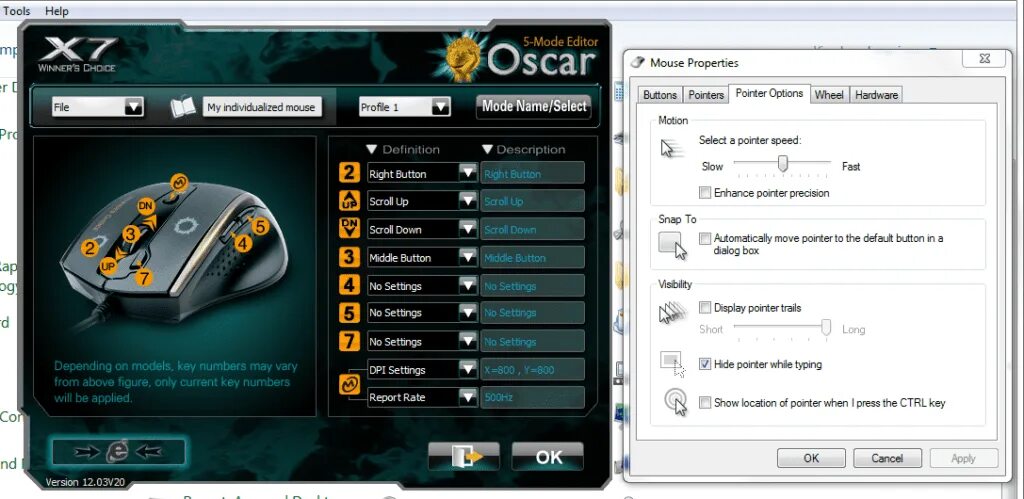The height and width of the screenshot is (499, 1024).
Task: Click the Scroll DN orange icon in list
Action: click(x=349, y=228)
